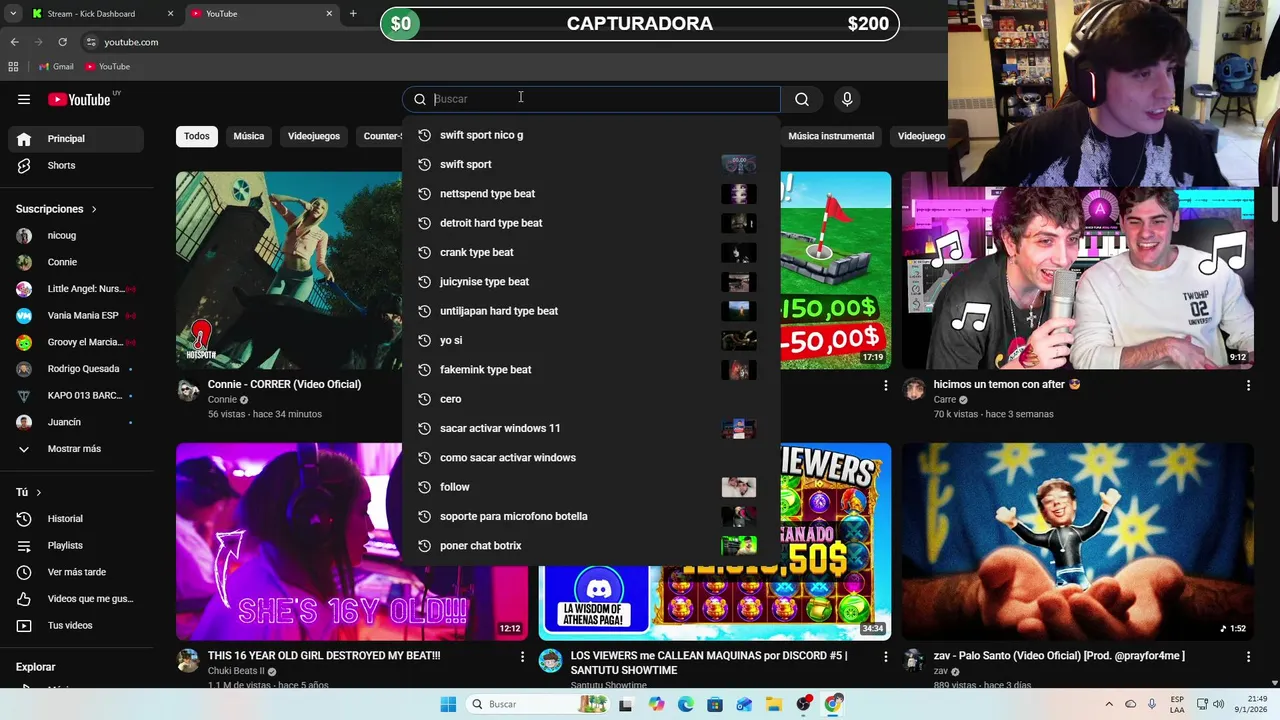Start voice search with microphone icon

point(847,99)
